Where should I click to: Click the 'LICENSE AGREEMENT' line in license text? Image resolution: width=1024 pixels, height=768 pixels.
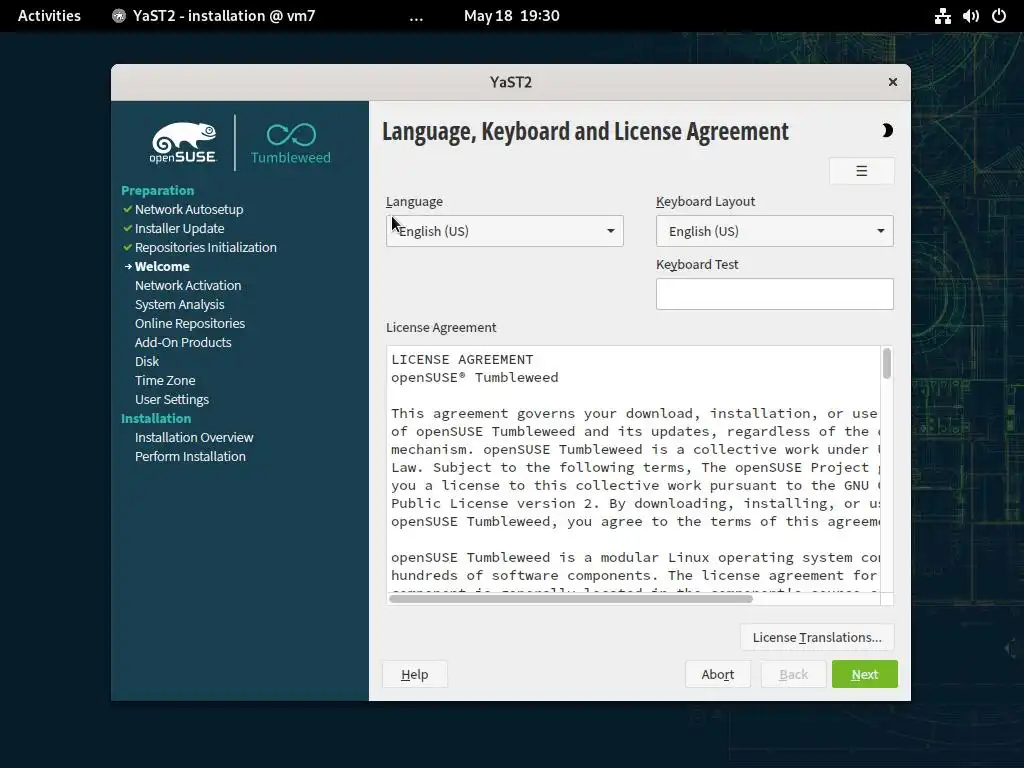click(462, 359)
